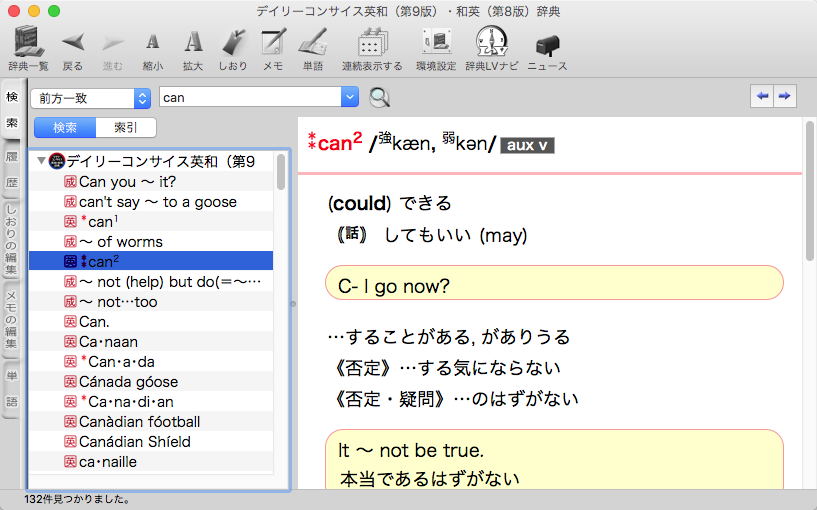Click the back (戻る) arrow icon
This screenshot has width=817, height=510.
pyautogui.click(x=73, y=42)
